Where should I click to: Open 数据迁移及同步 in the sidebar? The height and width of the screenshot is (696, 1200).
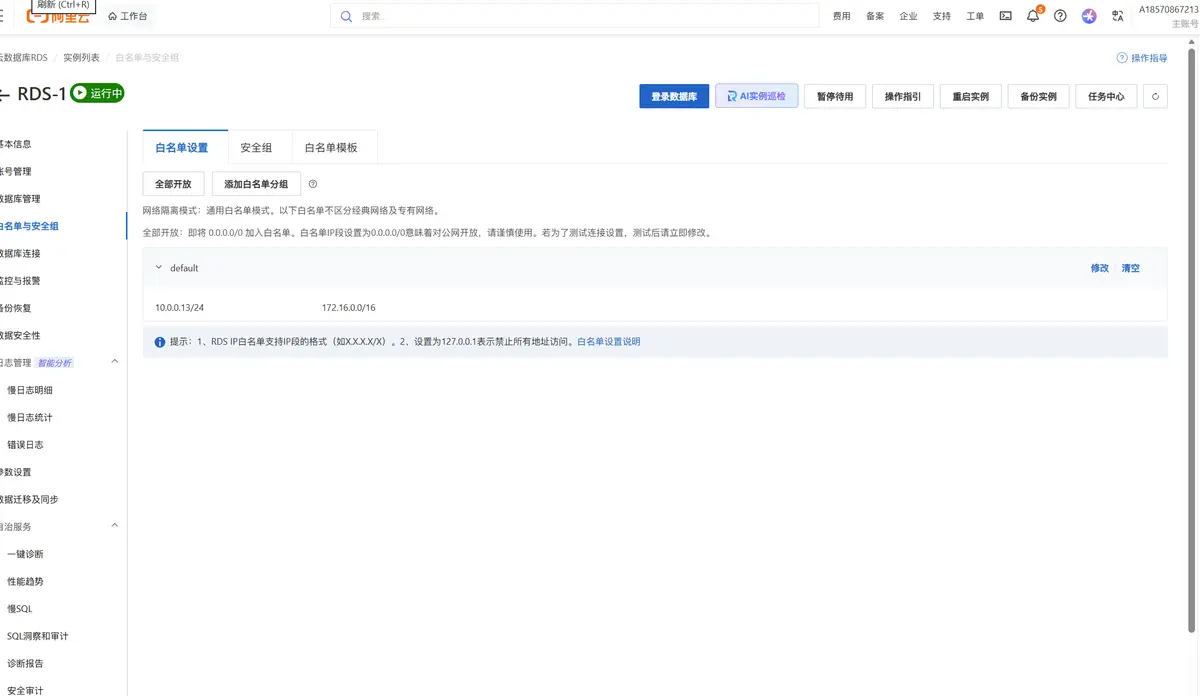29,499
